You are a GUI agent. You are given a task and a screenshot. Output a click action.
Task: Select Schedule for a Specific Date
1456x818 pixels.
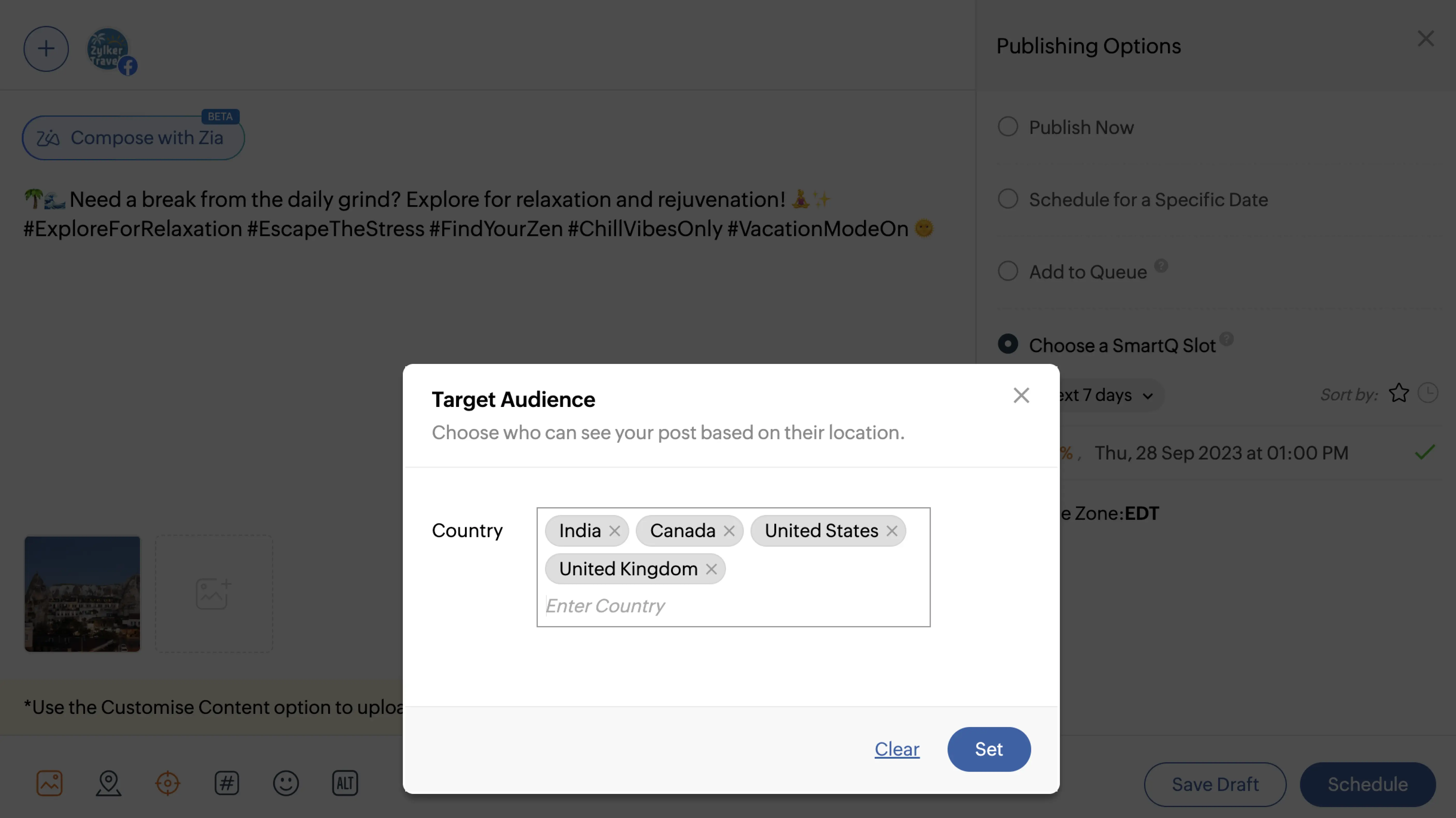[x=1008, y=199]
